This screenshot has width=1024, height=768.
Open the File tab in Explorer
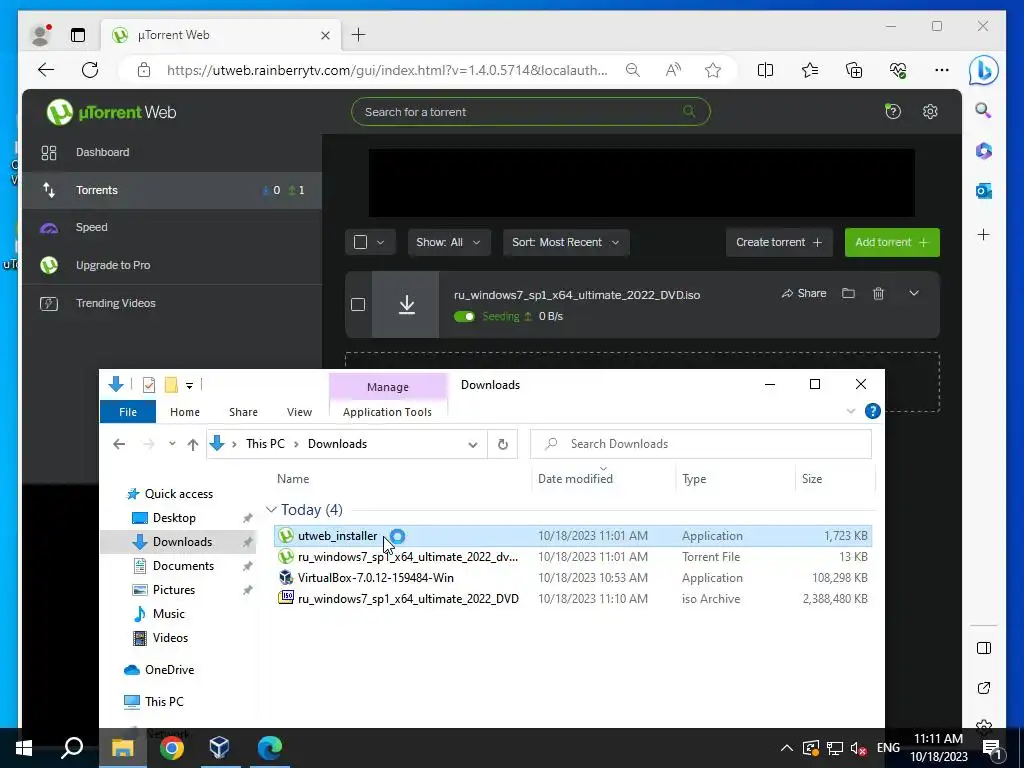click(128, 412)
